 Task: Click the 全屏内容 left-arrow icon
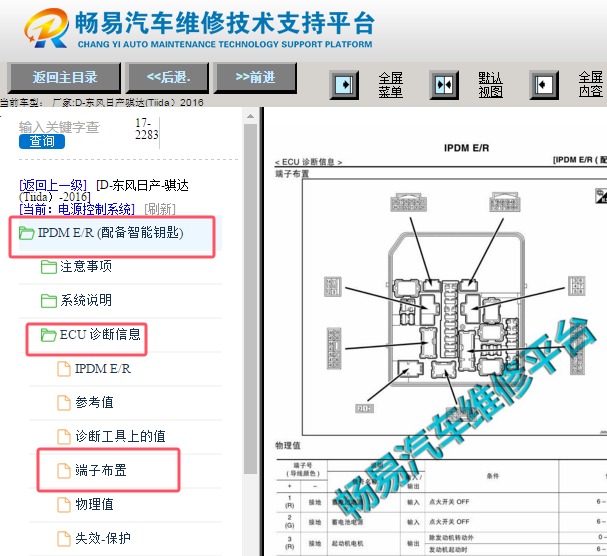click(x=544, y=85)
